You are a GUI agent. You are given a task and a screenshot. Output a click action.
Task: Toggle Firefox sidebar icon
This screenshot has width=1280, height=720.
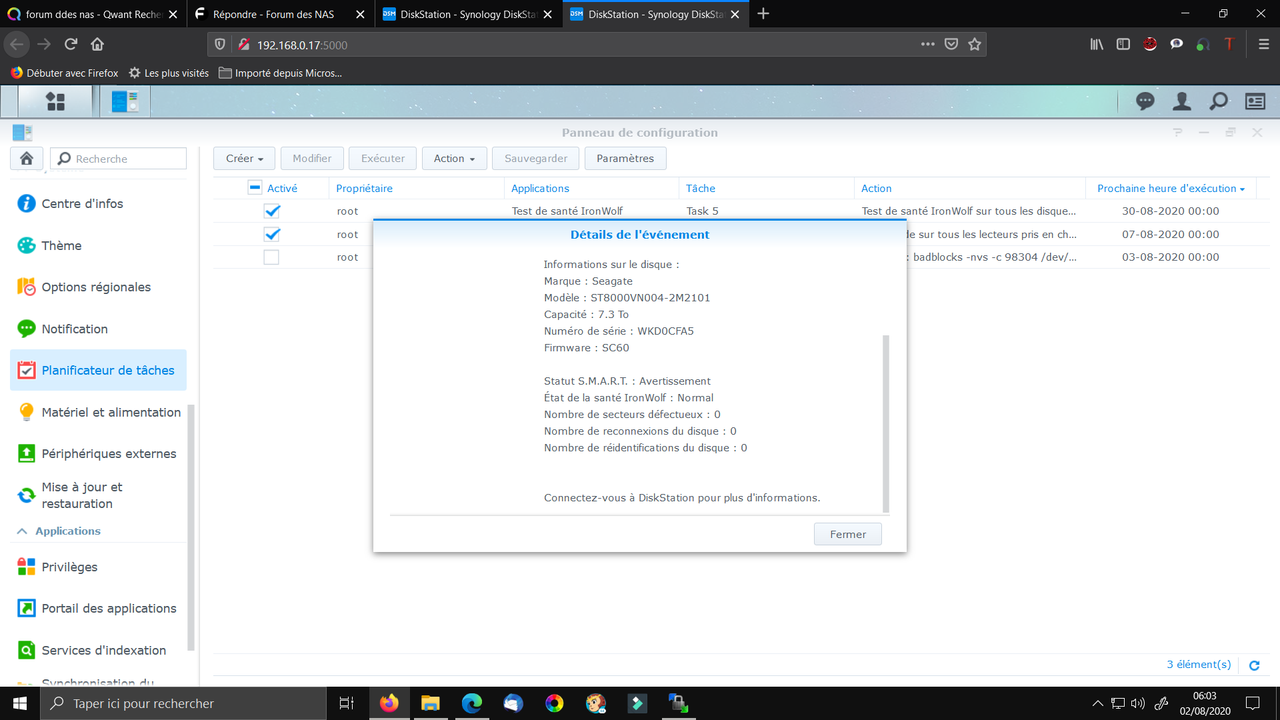pyautogui.click(x=1123, y=44)
